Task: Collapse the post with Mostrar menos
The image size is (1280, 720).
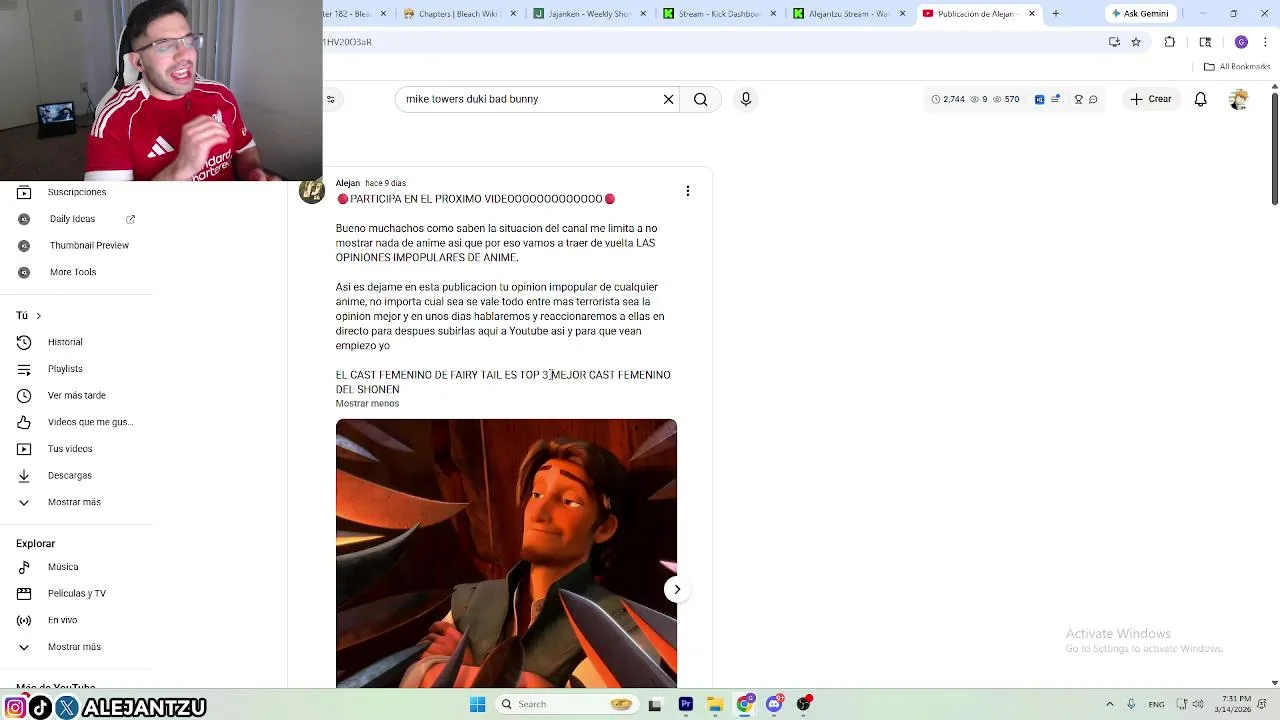Action: 367,403
